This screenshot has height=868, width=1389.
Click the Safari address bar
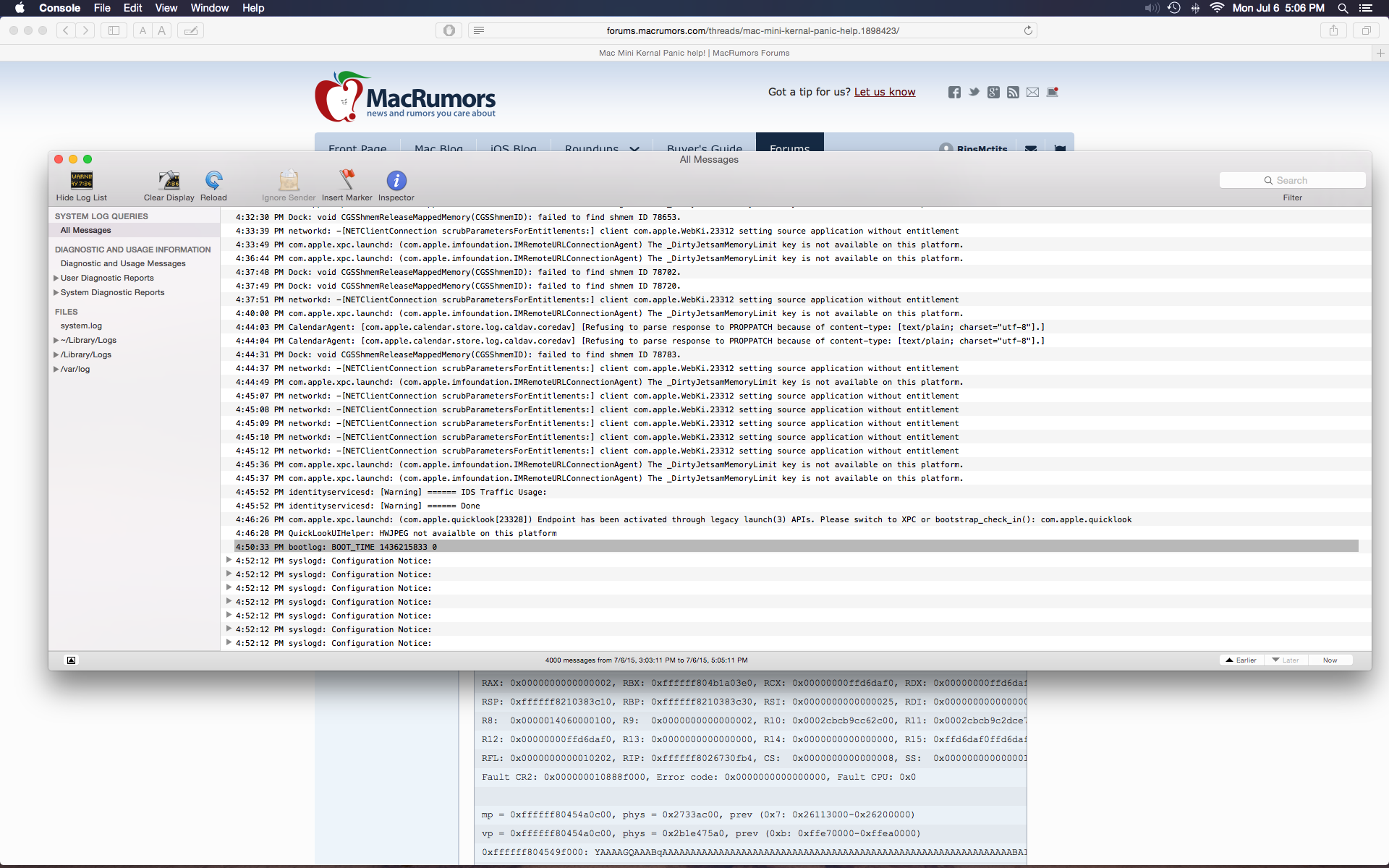(x=752, y=30)
